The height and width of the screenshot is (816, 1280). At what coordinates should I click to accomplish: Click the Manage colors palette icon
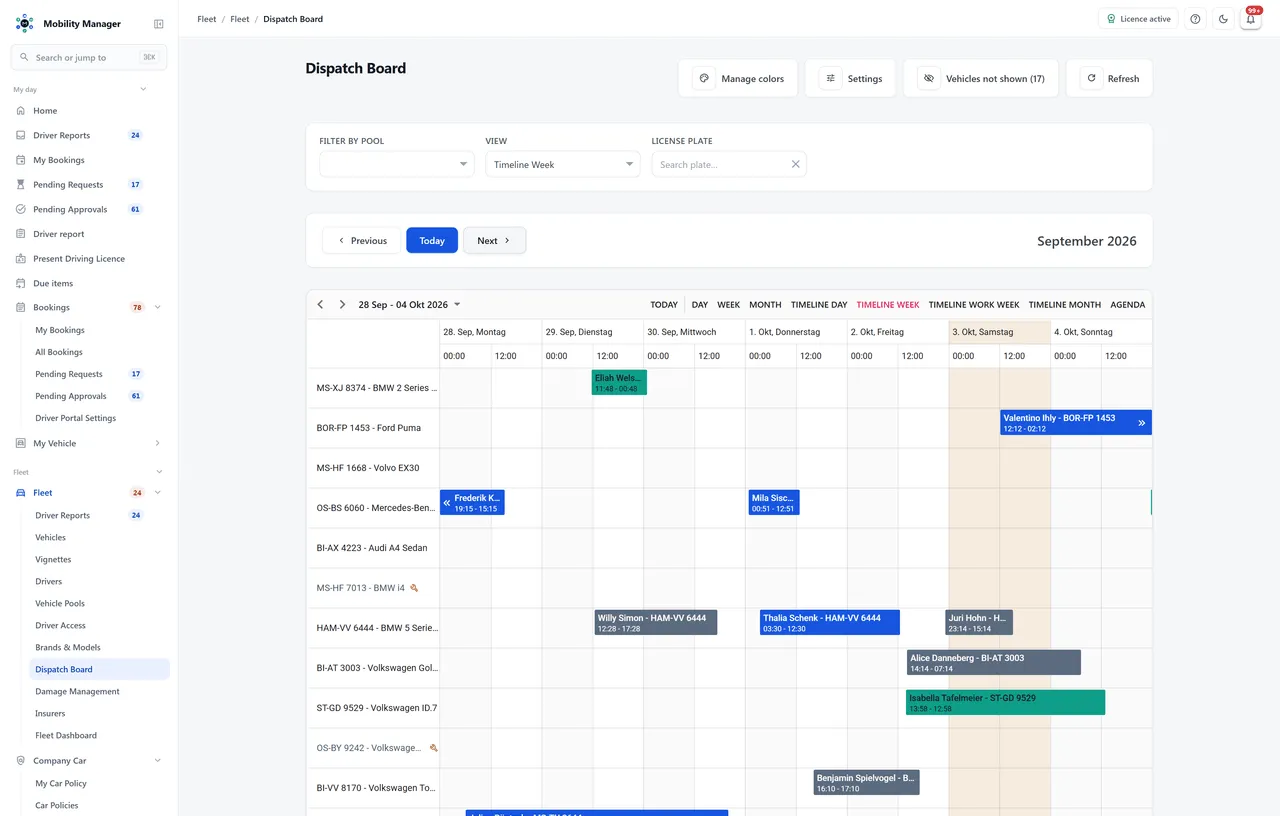pyautogui.click(x=704, y=78)
